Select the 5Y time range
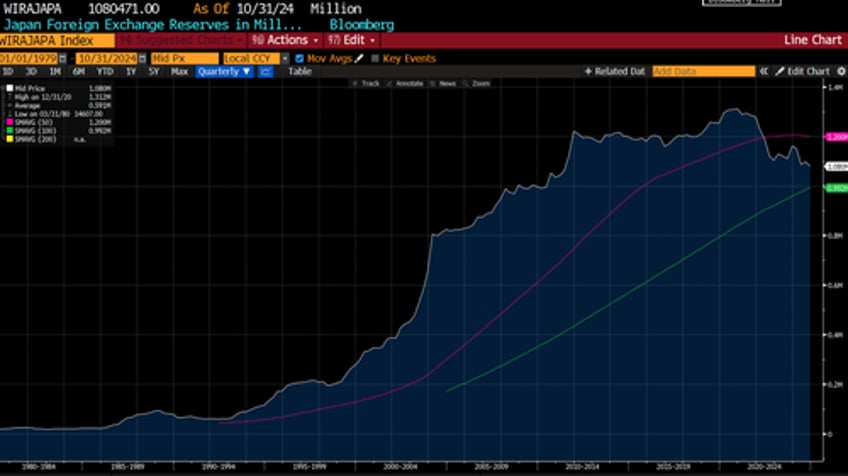Image resolution: width=848 pixels, height=476 pixels. pos(153,72)
